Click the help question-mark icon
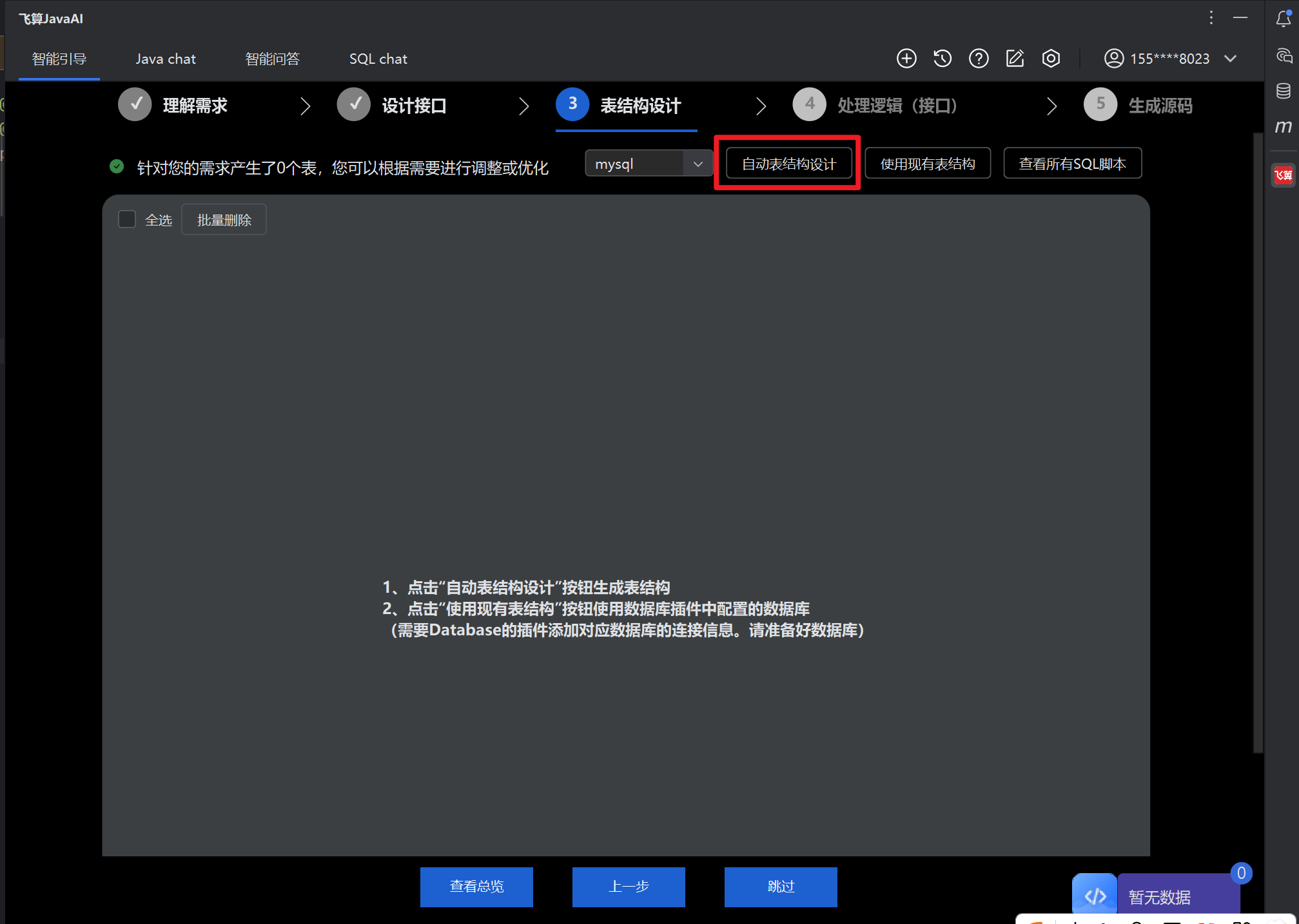1299x924 pixels. pos(978,58)
